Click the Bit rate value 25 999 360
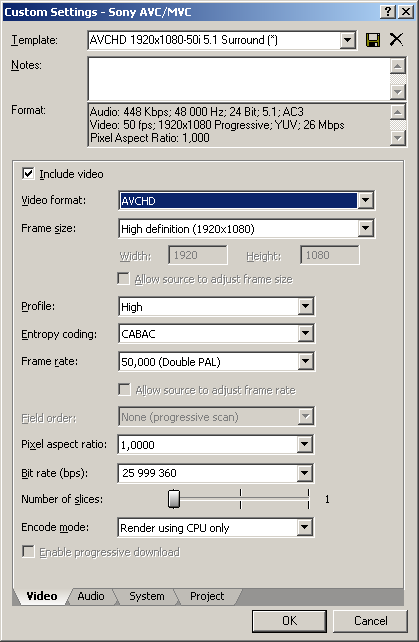Image resolution: width=419 pixels, height=642 pixels. point(149,473)
